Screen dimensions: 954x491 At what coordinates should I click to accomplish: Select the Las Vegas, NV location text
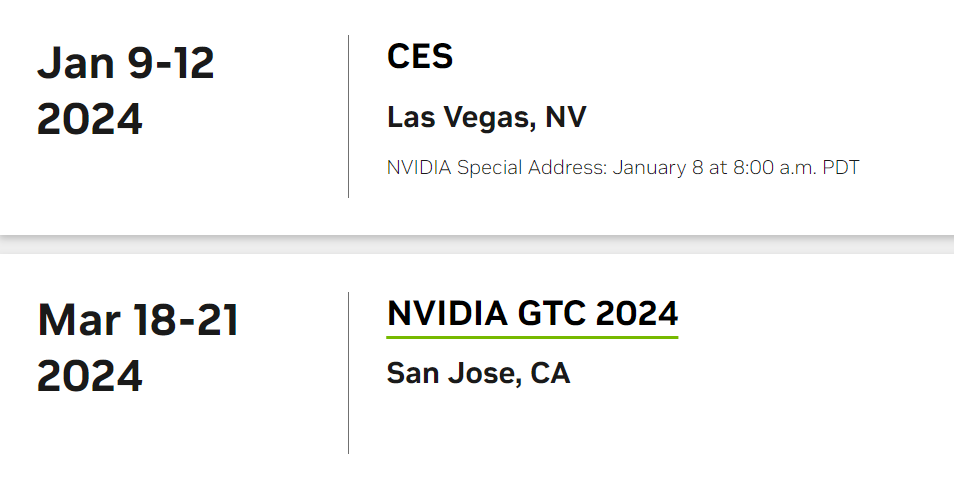[x=486, y=117]
